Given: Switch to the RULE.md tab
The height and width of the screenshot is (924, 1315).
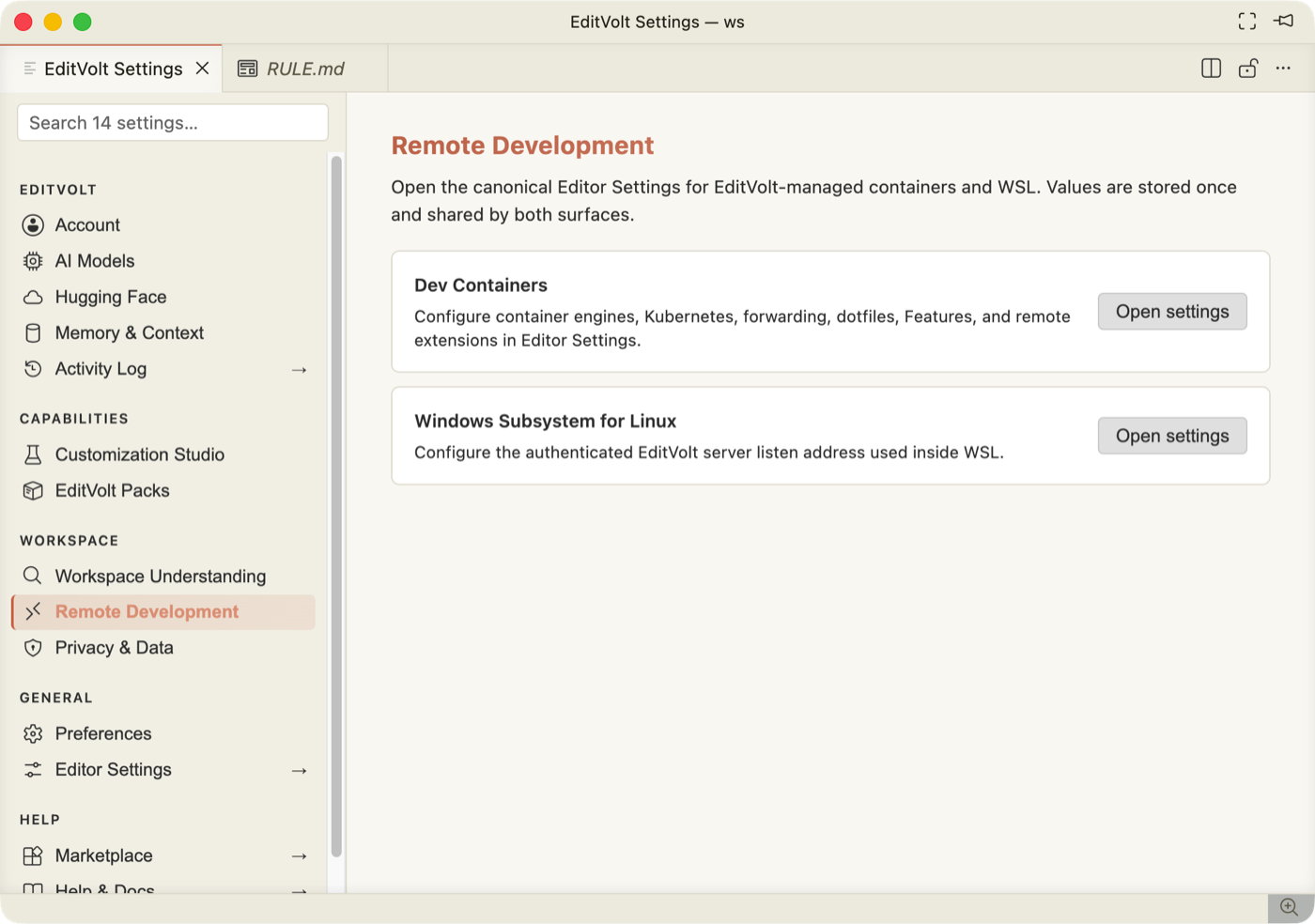Looking at the screenshot, I should click(x=304, y=69).
